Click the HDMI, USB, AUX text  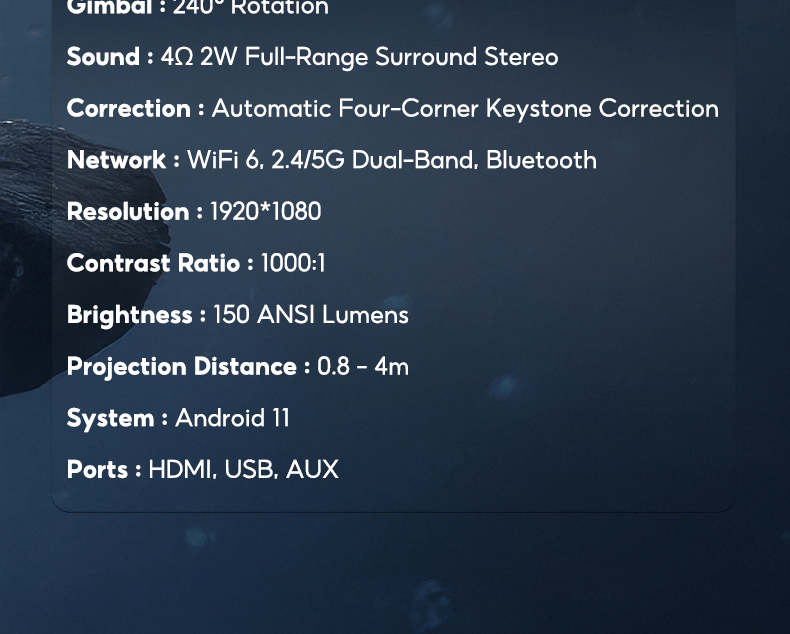point(243,469)
